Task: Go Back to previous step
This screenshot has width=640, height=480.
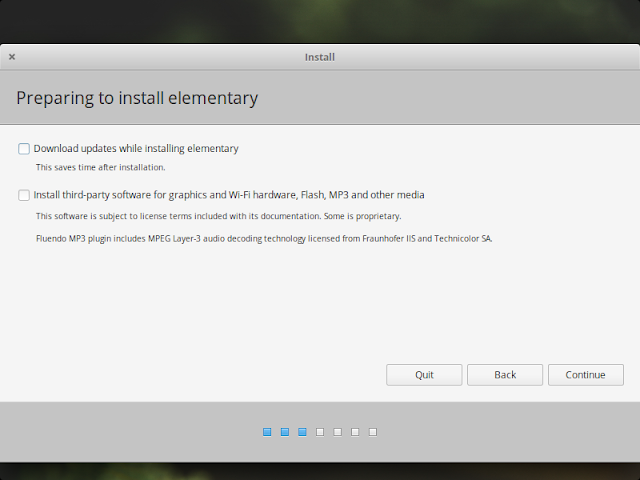Action: pyautogui.click(x=505, y=375)
